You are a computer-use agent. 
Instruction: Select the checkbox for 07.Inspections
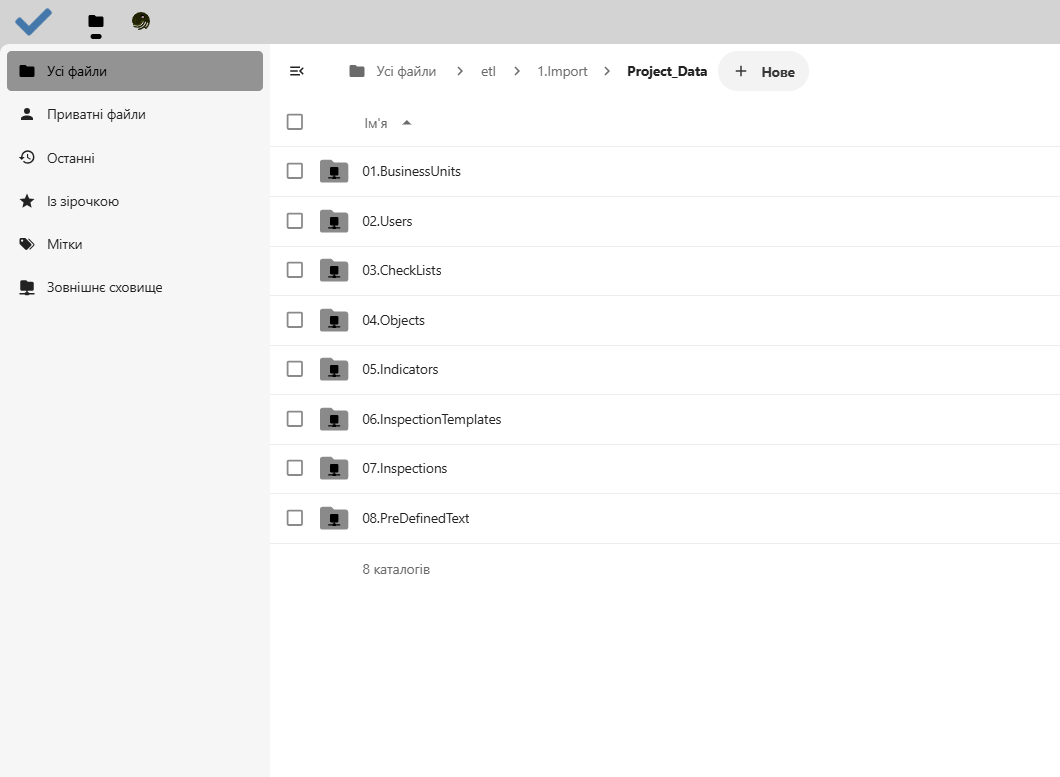click(295, 467)
